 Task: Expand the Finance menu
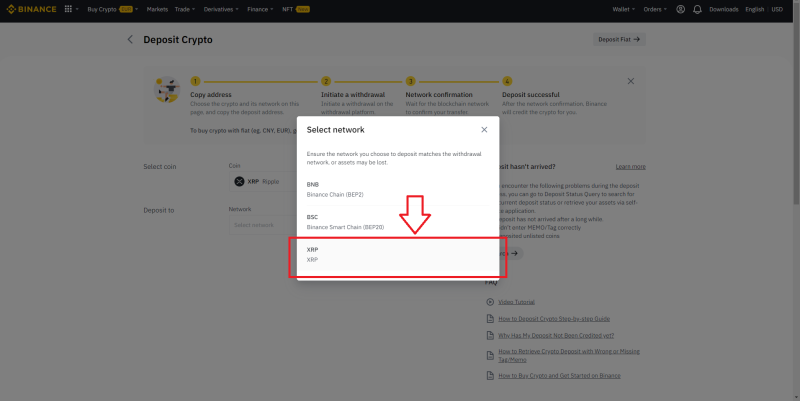[x=260, y=9]
